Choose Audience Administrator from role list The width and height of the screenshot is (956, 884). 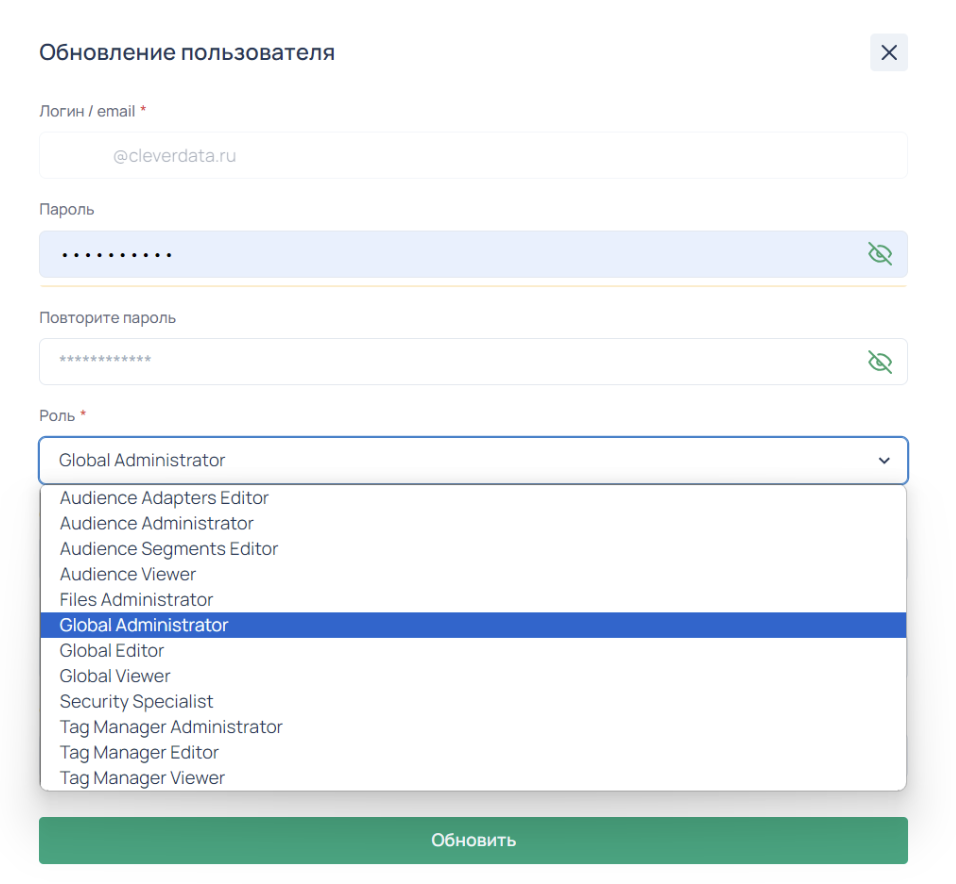coord(473,524)
